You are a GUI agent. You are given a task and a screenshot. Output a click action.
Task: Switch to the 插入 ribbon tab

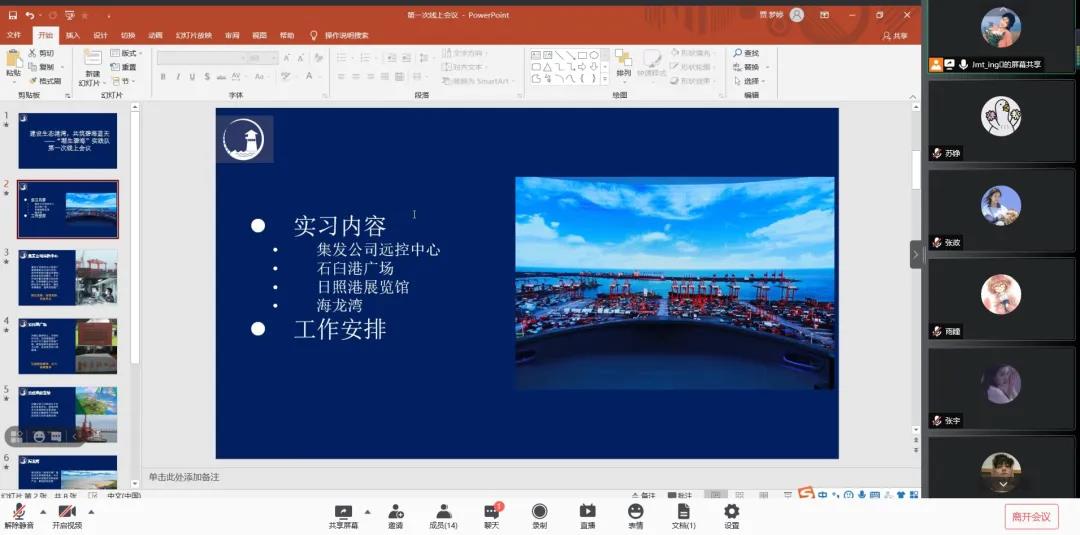point(73,35)
